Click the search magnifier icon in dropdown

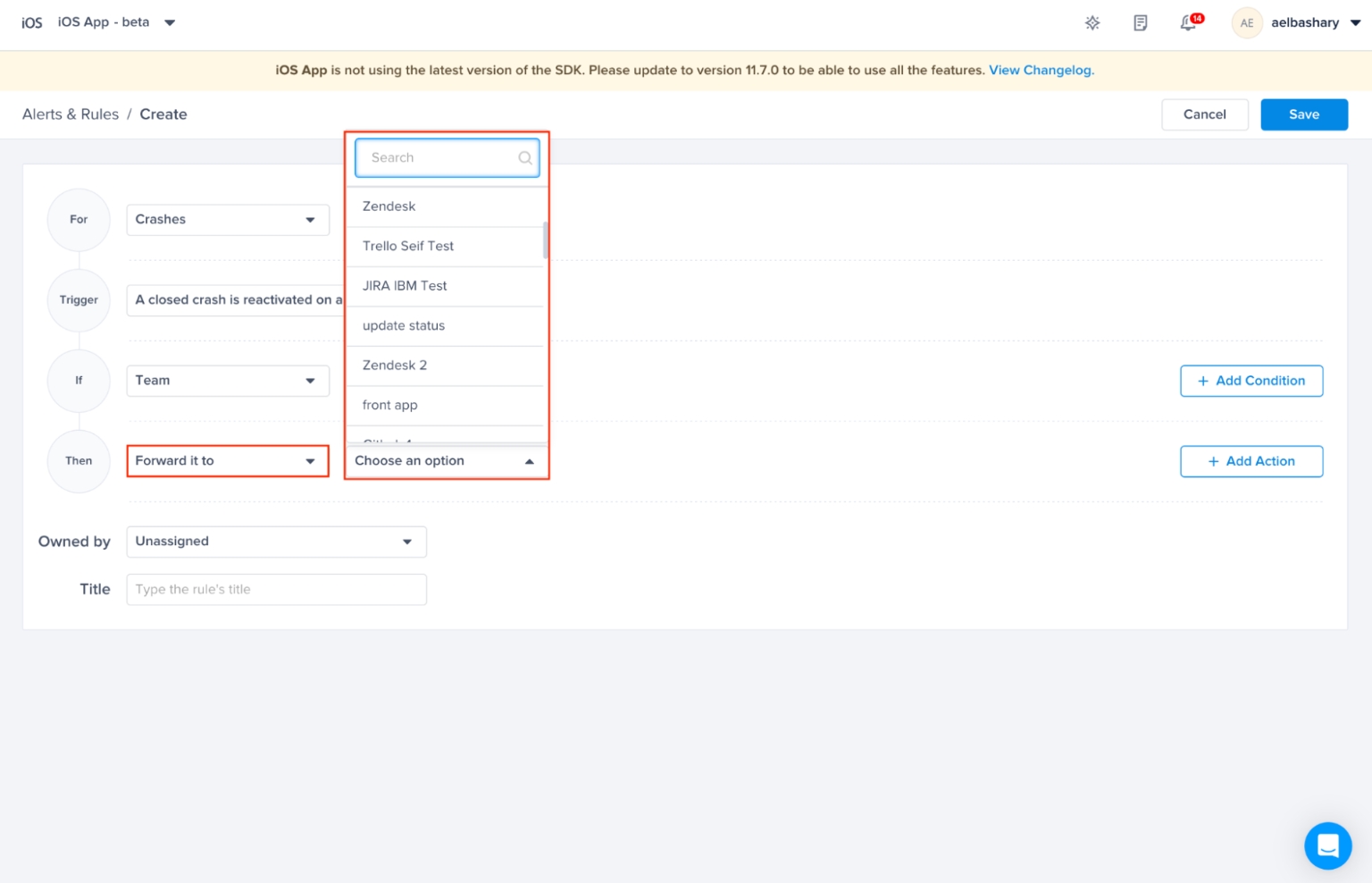point(525,158)
